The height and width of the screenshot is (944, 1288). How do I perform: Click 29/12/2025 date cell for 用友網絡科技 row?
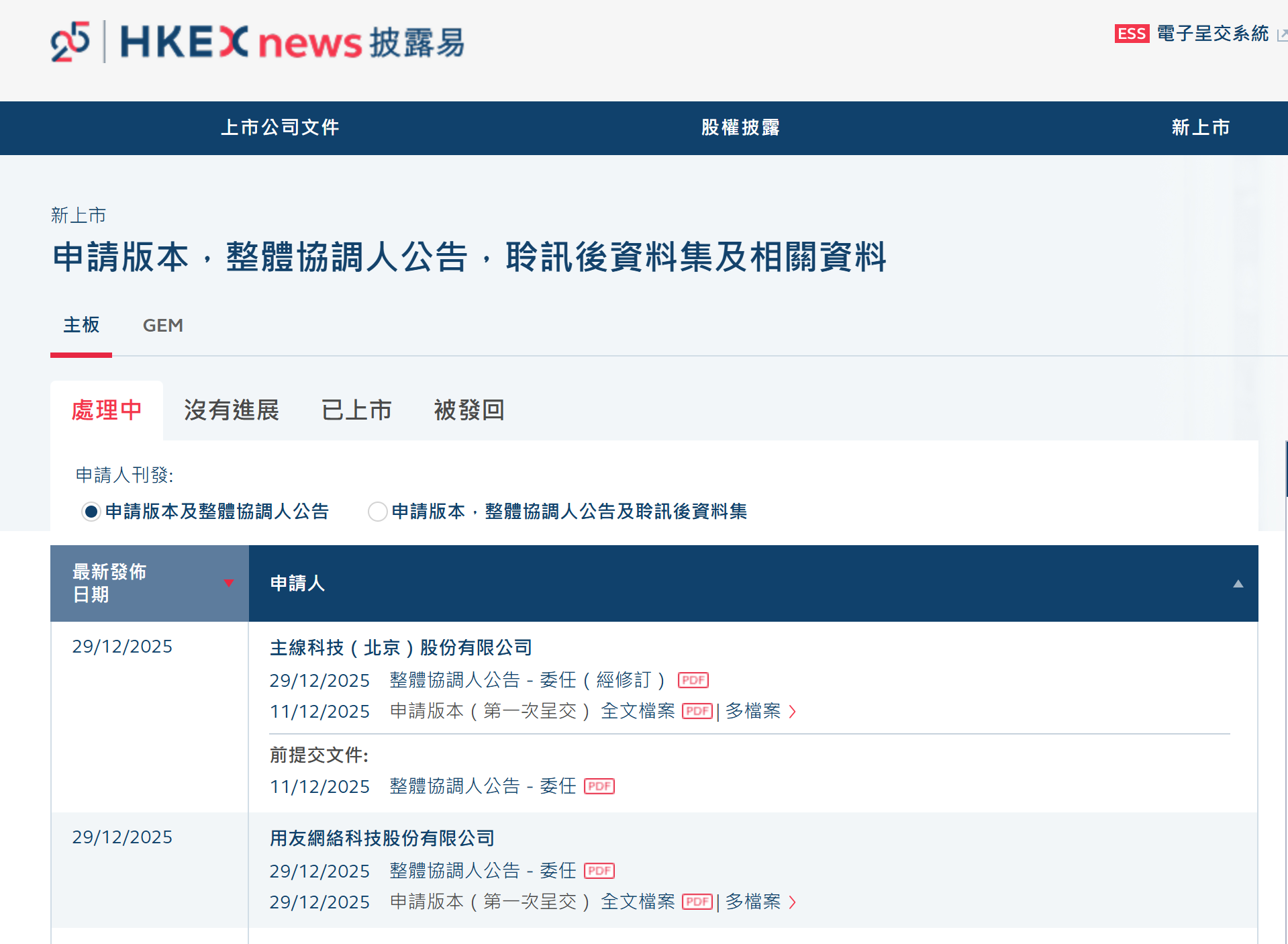pyautogui.click(x=122, y=837)
